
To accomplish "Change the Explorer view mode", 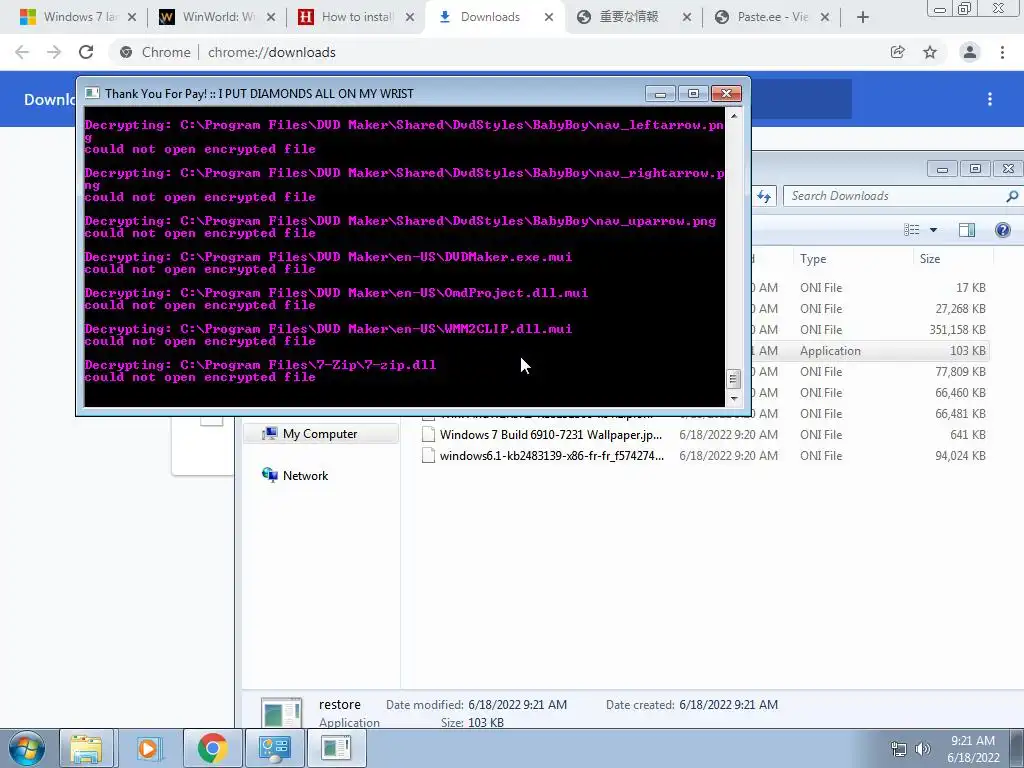I will (912, 230).
